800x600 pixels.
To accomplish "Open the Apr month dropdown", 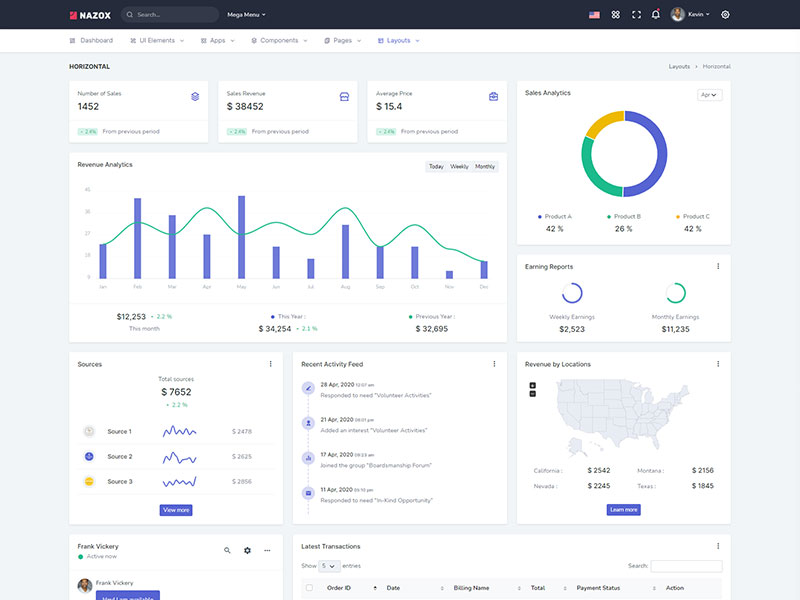I will tap(709, 95).
